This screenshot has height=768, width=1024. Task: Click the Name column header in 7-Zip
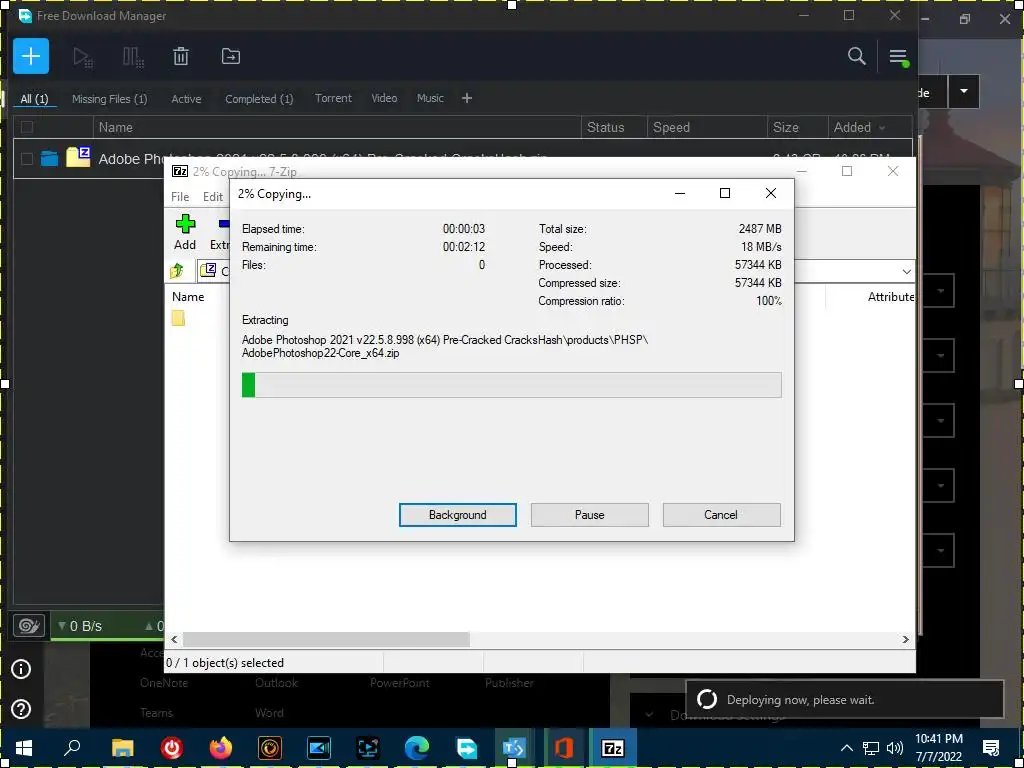point(188,296)
